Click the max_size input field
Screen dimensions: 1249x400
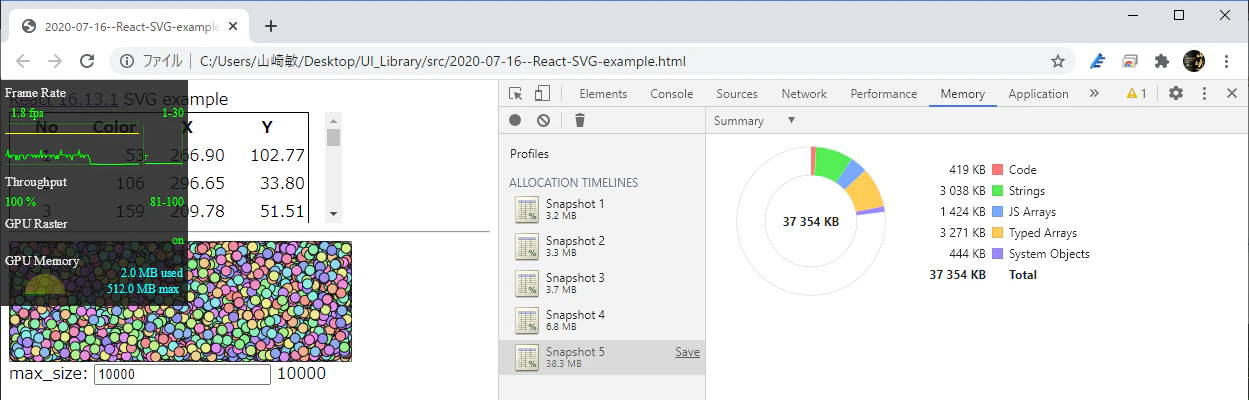[x=182, y=374]
